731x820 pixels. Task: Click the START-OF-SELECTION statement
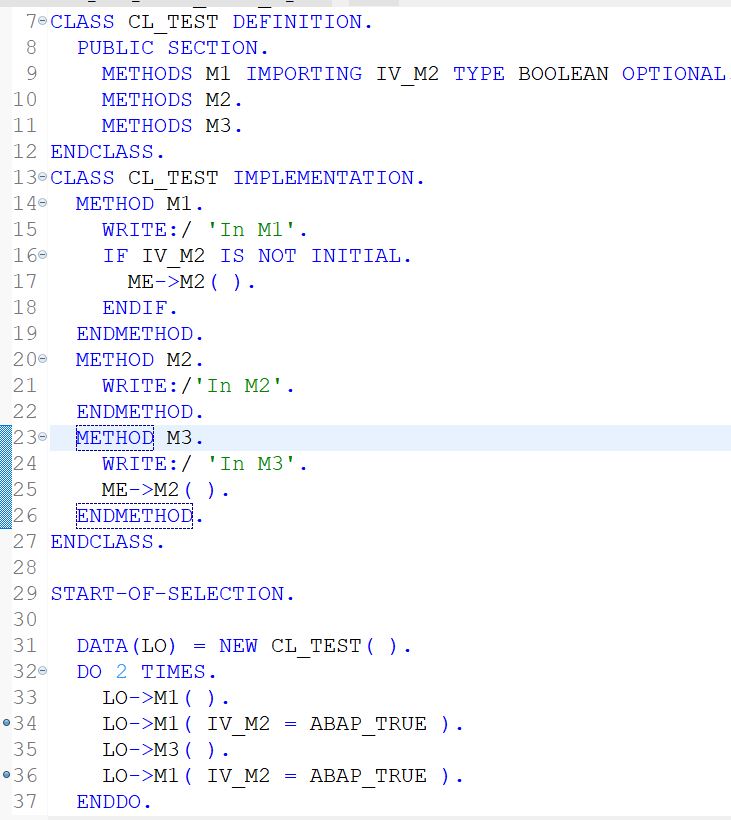pos(173,594)
